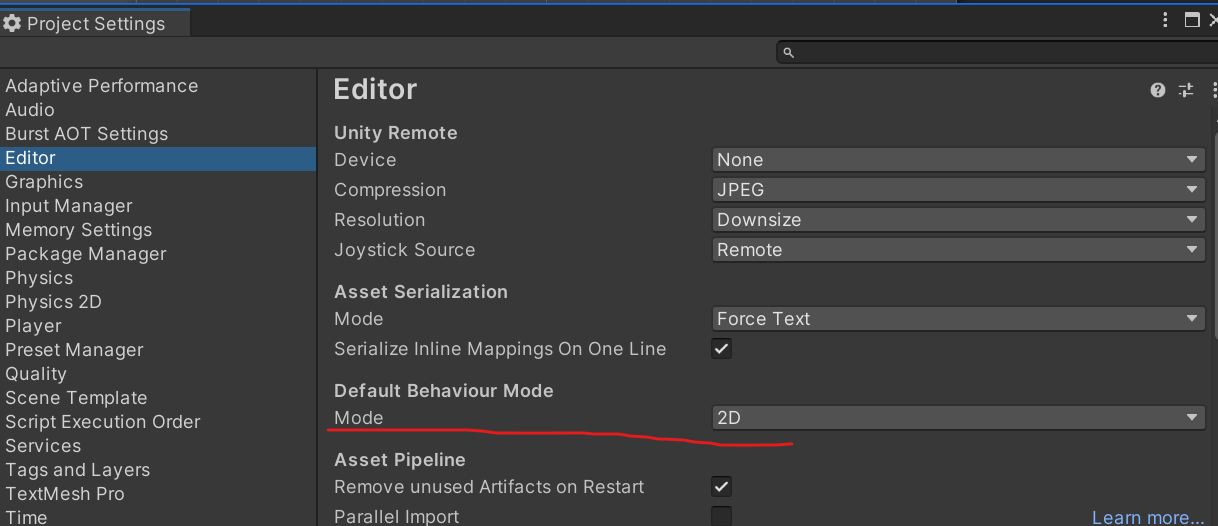Viewport: 1218px width, 526px height.
Task: Click the Asset Pipeline section header
Action: click(400, 460)
